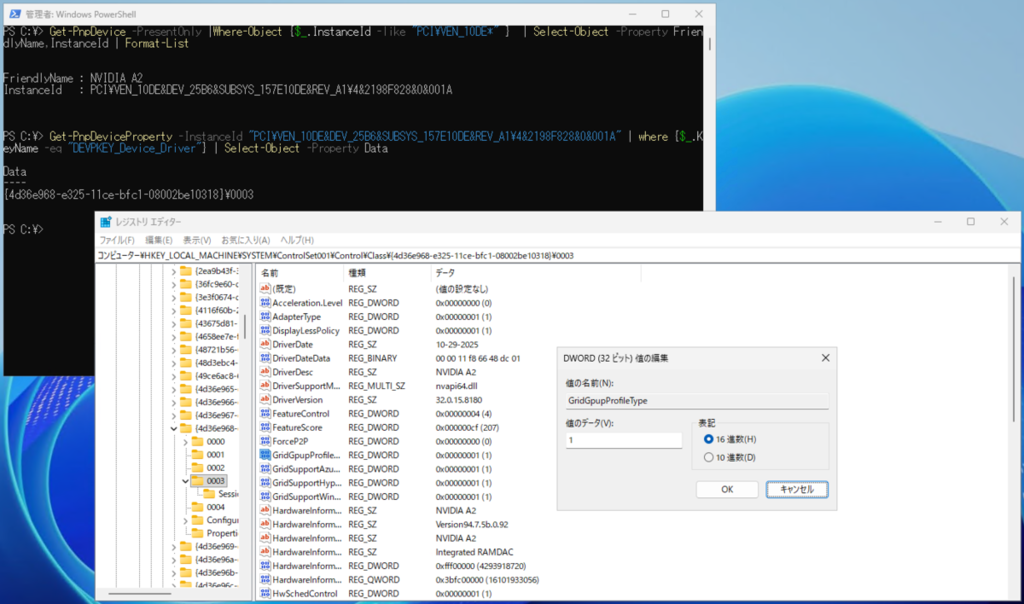Expand the {36fc9e60- class key
The height and width of the screenshot is (604, 1024).
(x=174, y=284)
